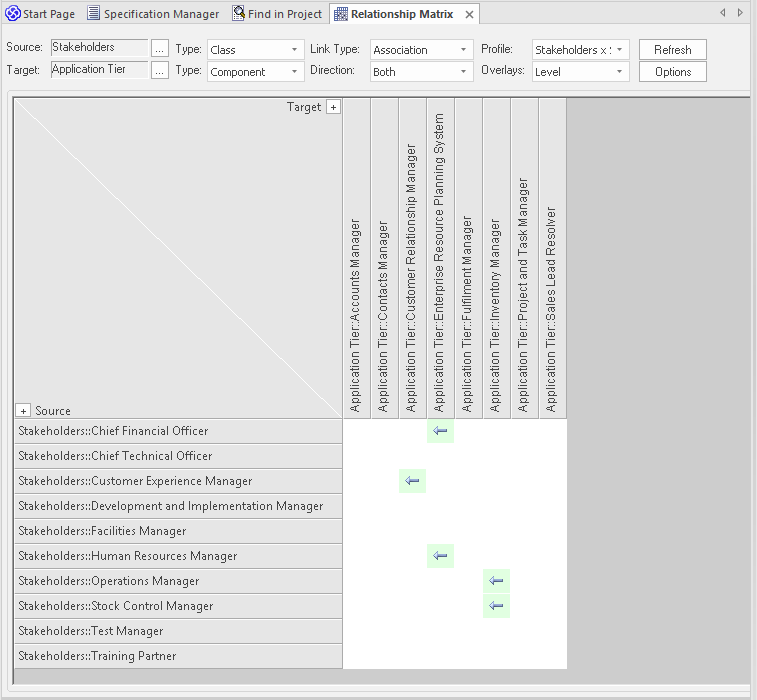
Task: Click the Customer Experience Manager relationship arrow
Action: tap(412, 481)
